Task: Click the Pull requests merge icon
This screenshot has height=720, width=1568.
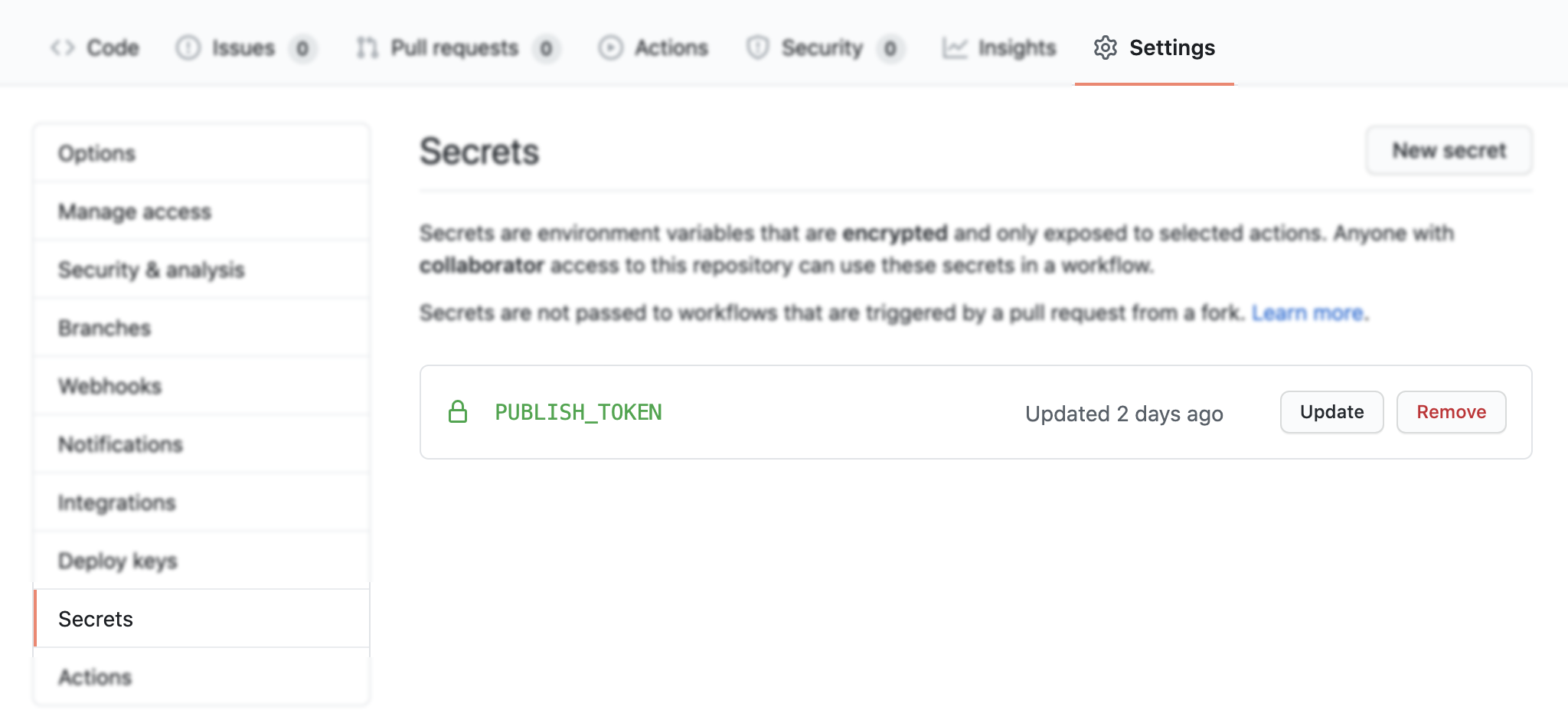Action: pos(367,47)
